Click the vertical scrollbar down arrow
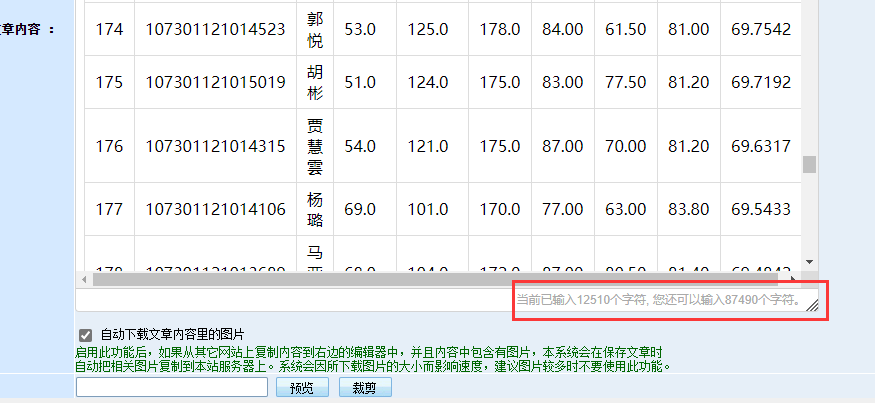The height and width of the screenshot is (403, 875). 809,261
